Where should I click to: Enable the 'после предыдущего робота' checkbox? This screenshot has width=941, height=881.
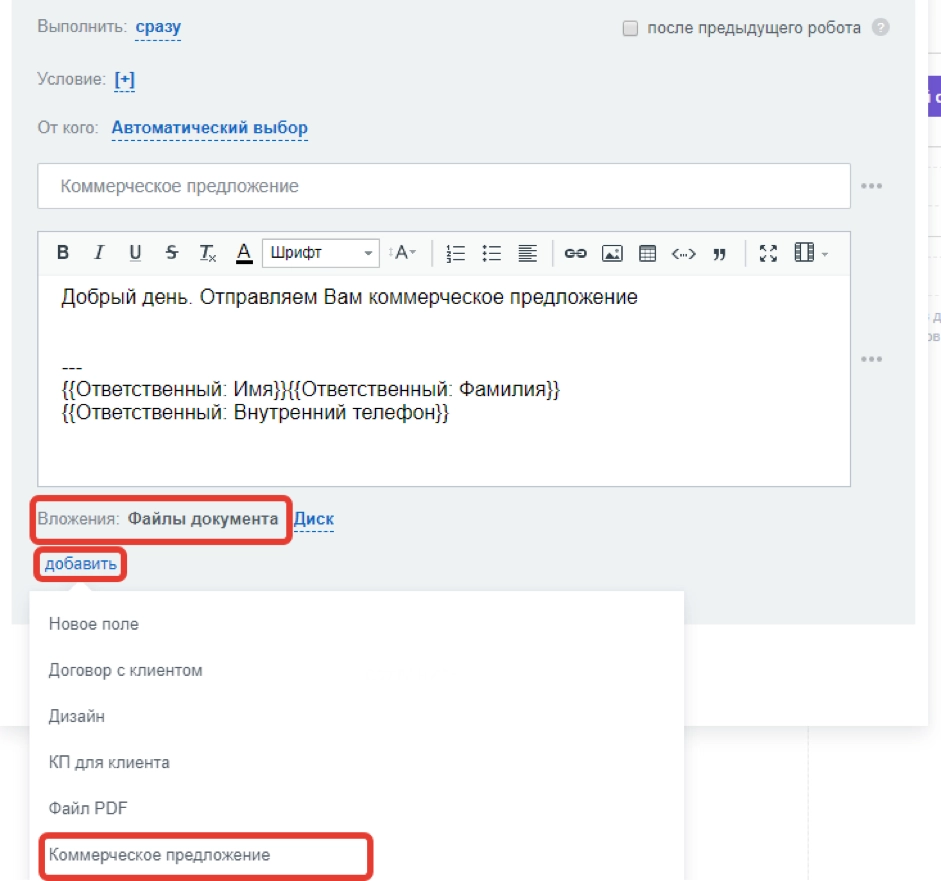tap(628, 27)
